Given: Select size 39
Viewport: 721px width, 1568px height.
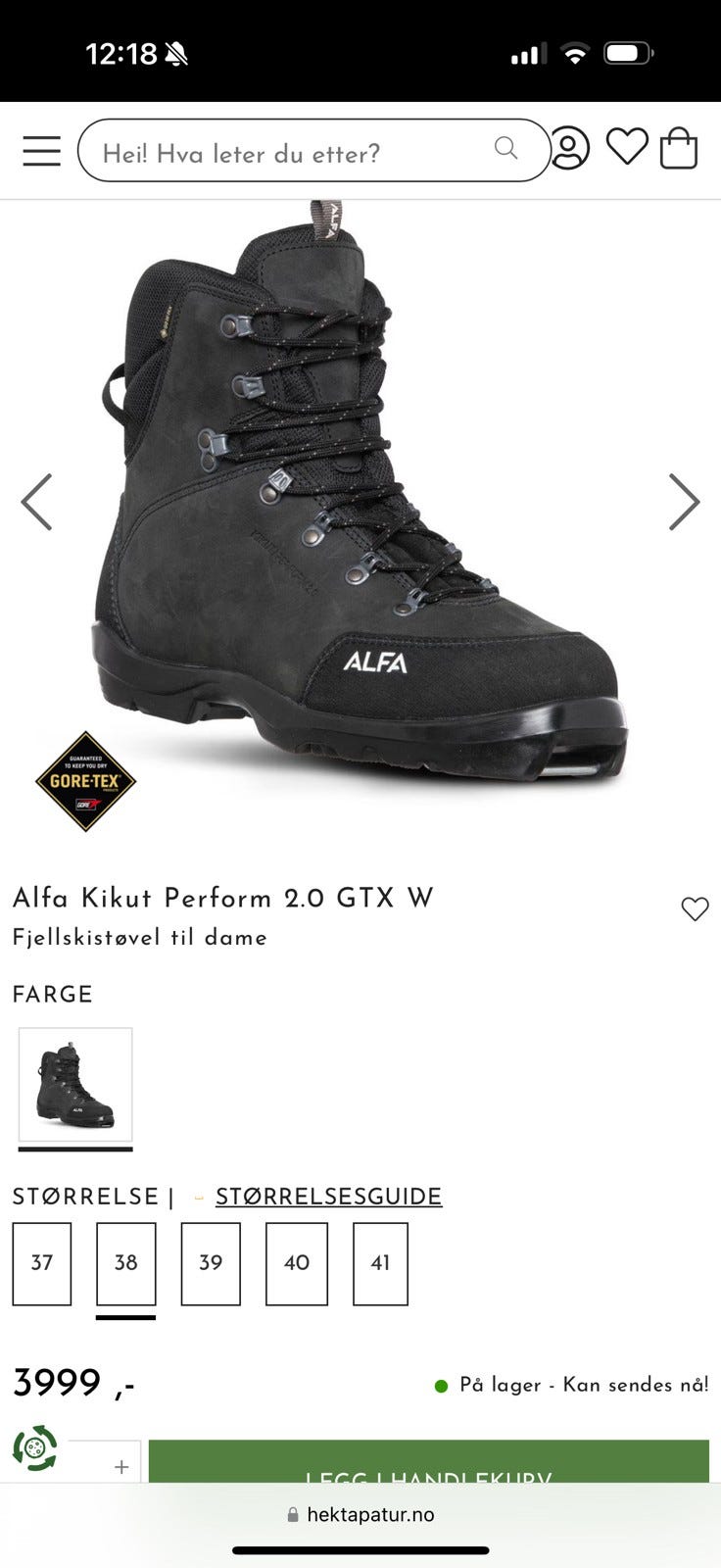Looking at the screenshot, I should click(x=211, y=1263).
